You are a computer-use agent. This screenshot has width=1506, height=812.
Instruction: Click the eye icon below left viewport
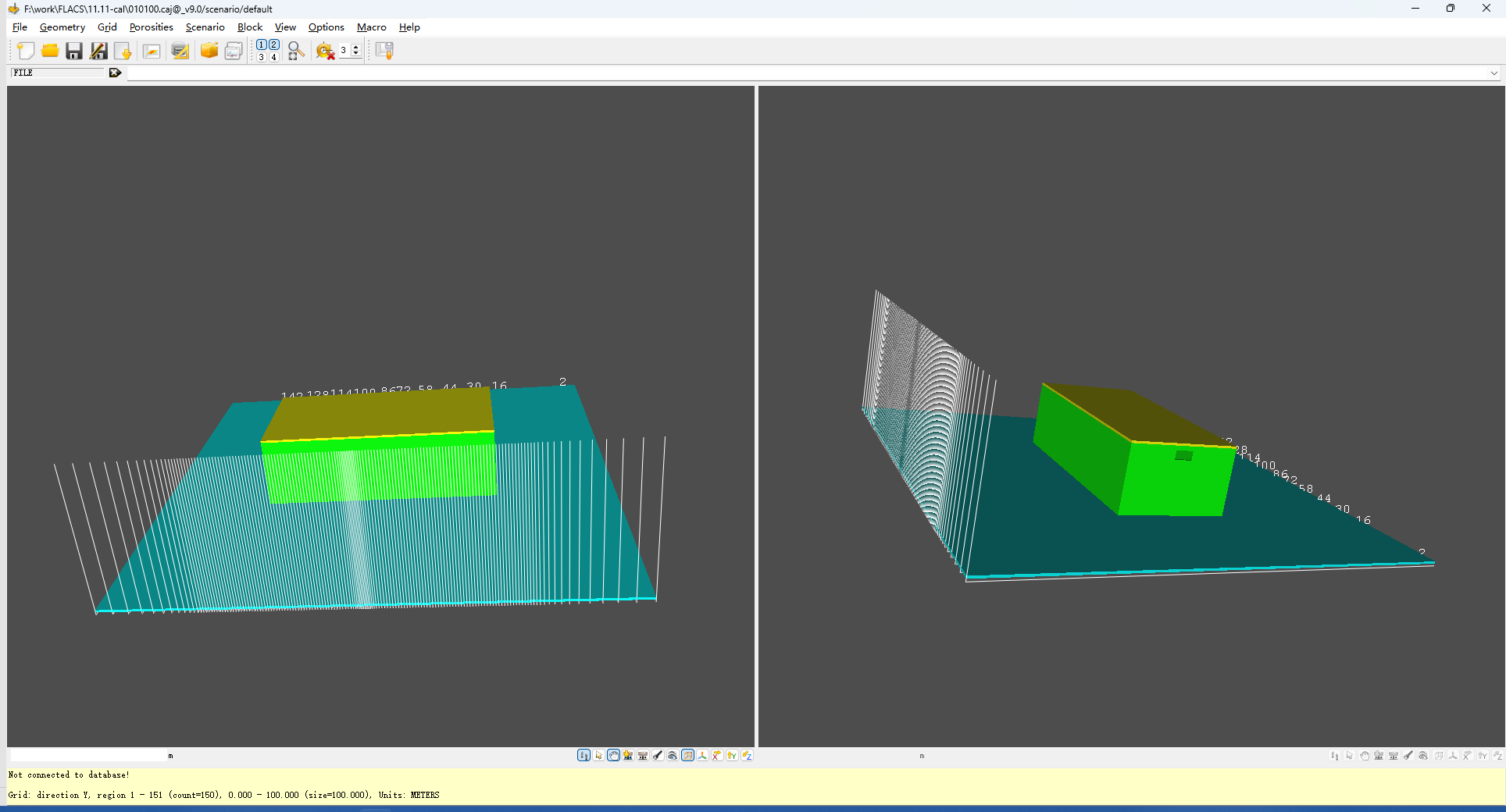pos(673,755)
